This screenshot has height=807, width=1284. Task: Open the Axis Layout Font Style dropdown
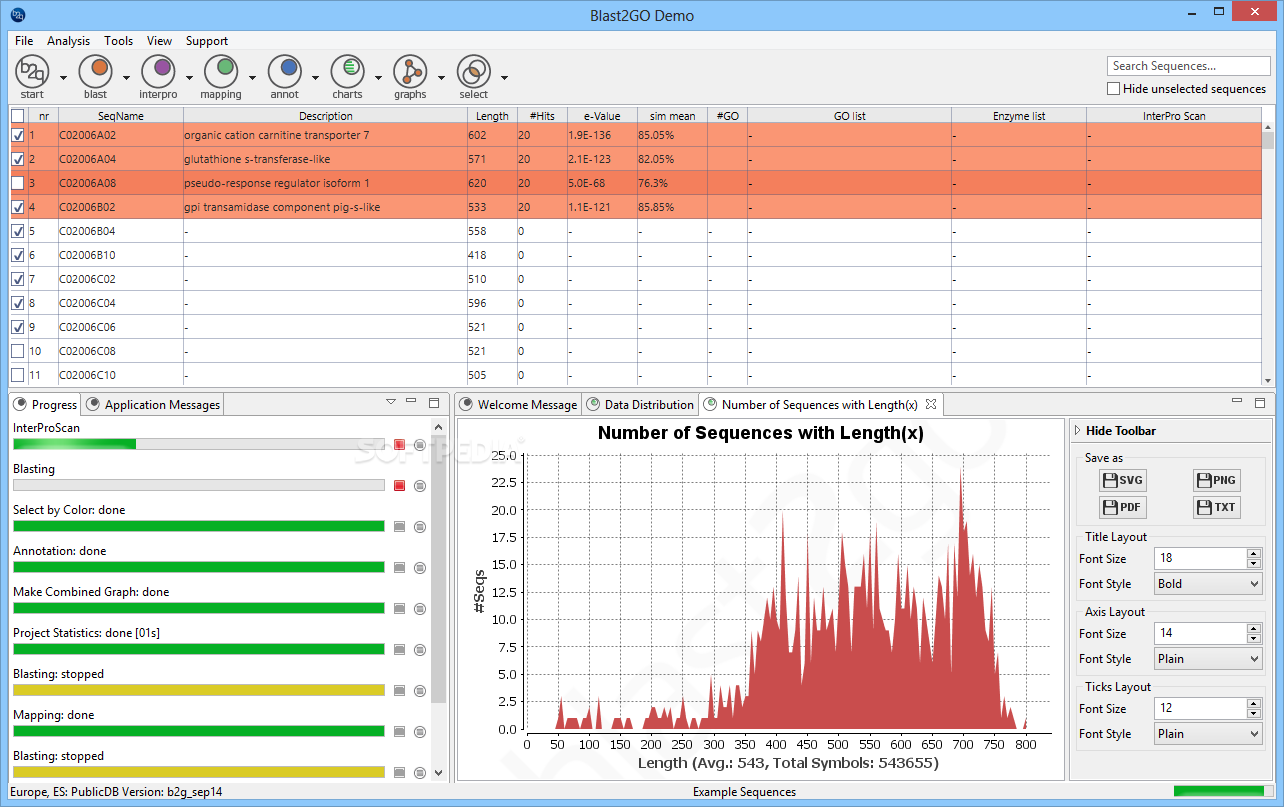click(x=1208, y=659)
